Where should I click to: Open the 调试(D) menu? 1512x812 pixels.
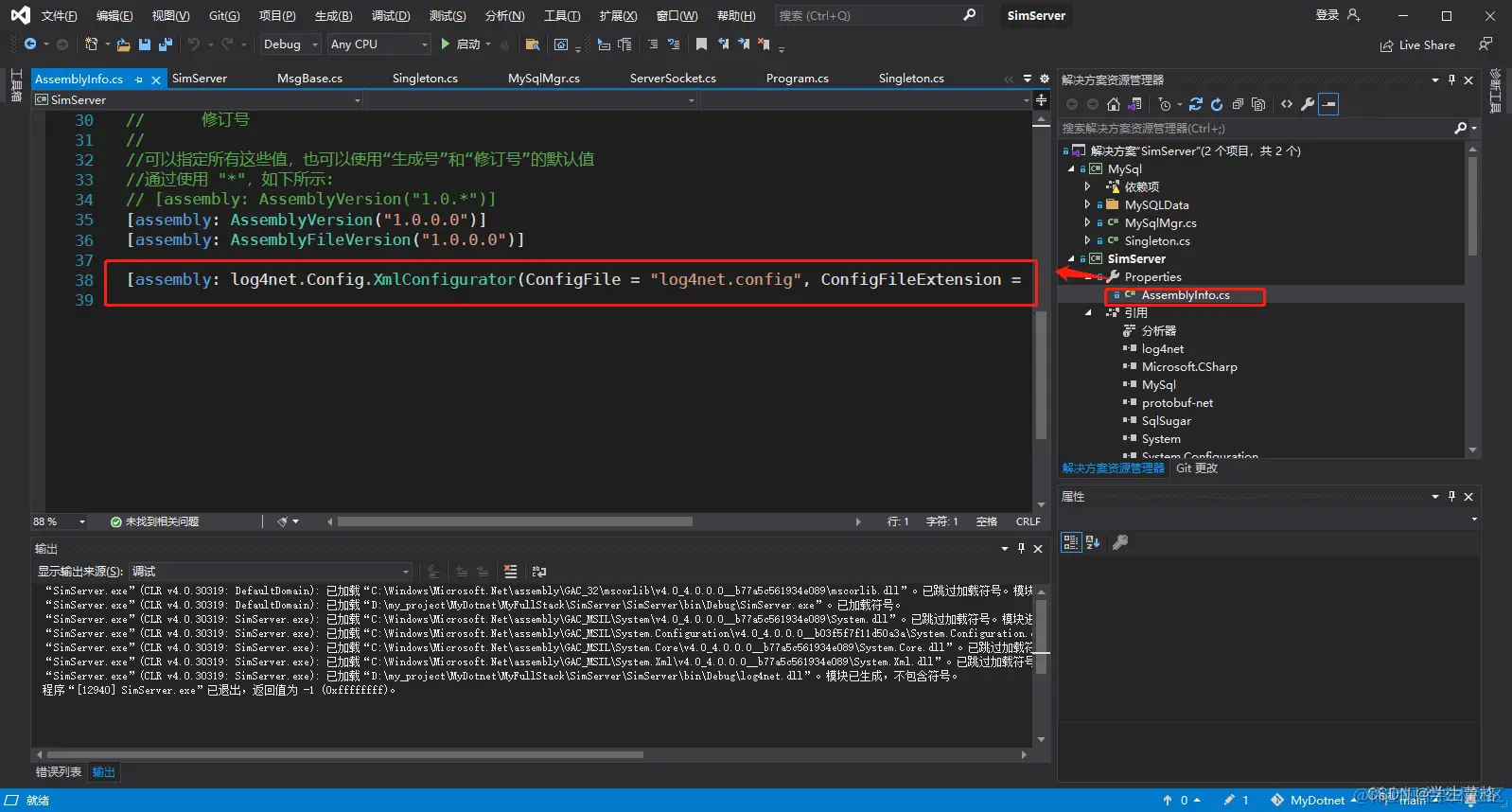tap(391, 16)
